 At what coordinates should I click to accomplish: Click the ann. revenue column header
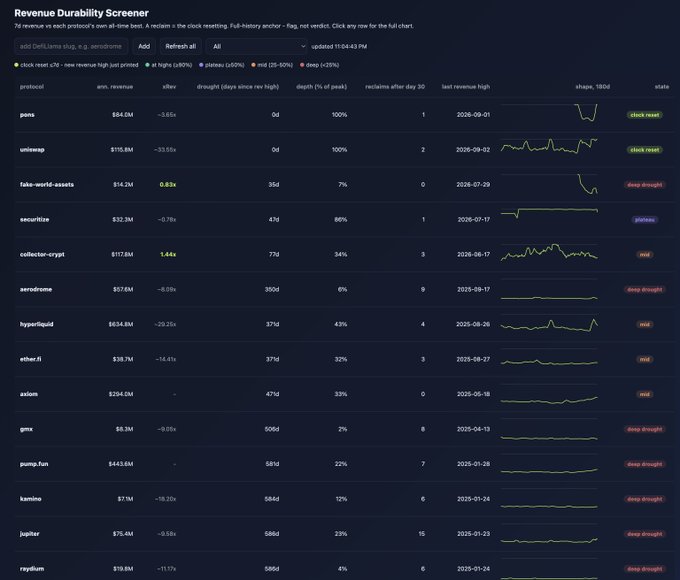(115, 87)
